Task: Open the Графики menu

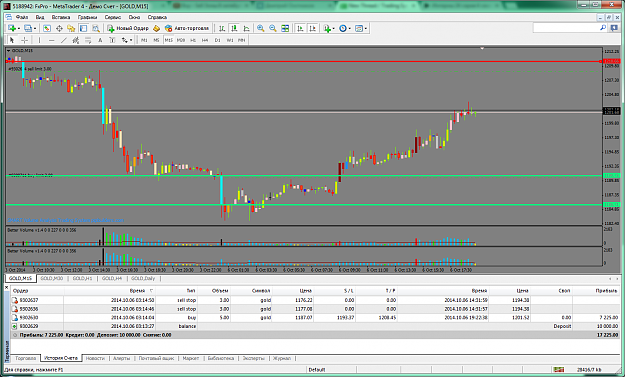Action: 87,17
